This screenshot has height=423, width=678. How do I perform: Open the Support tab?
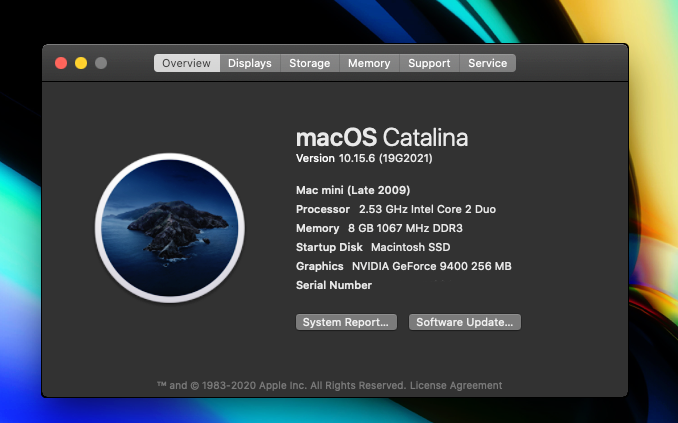pos(429,63)
